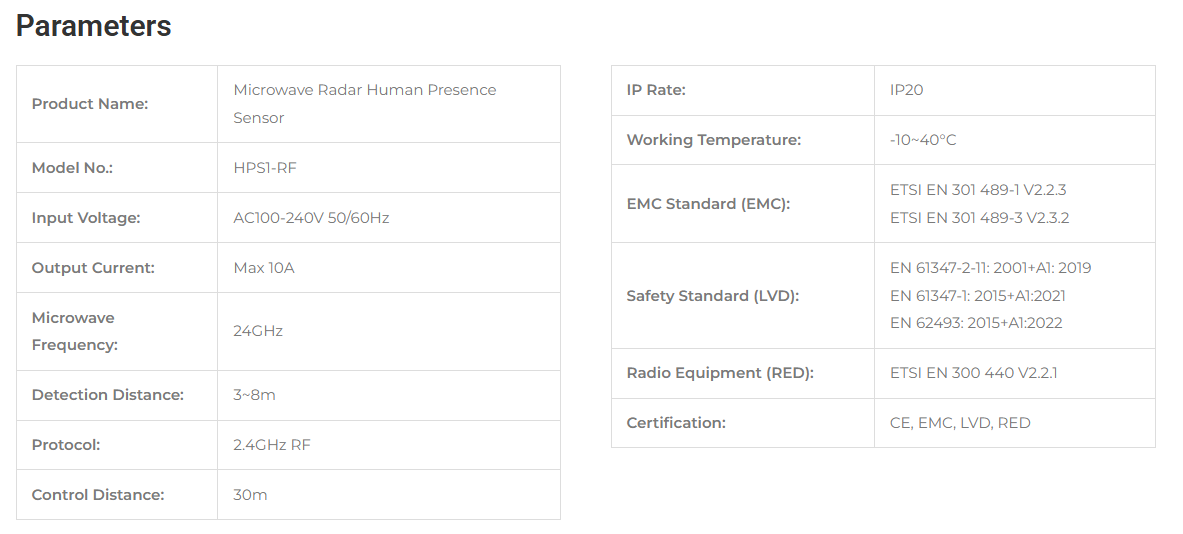Click Microwave Radar Human Presence Sensor text

(x=364, y=104)
